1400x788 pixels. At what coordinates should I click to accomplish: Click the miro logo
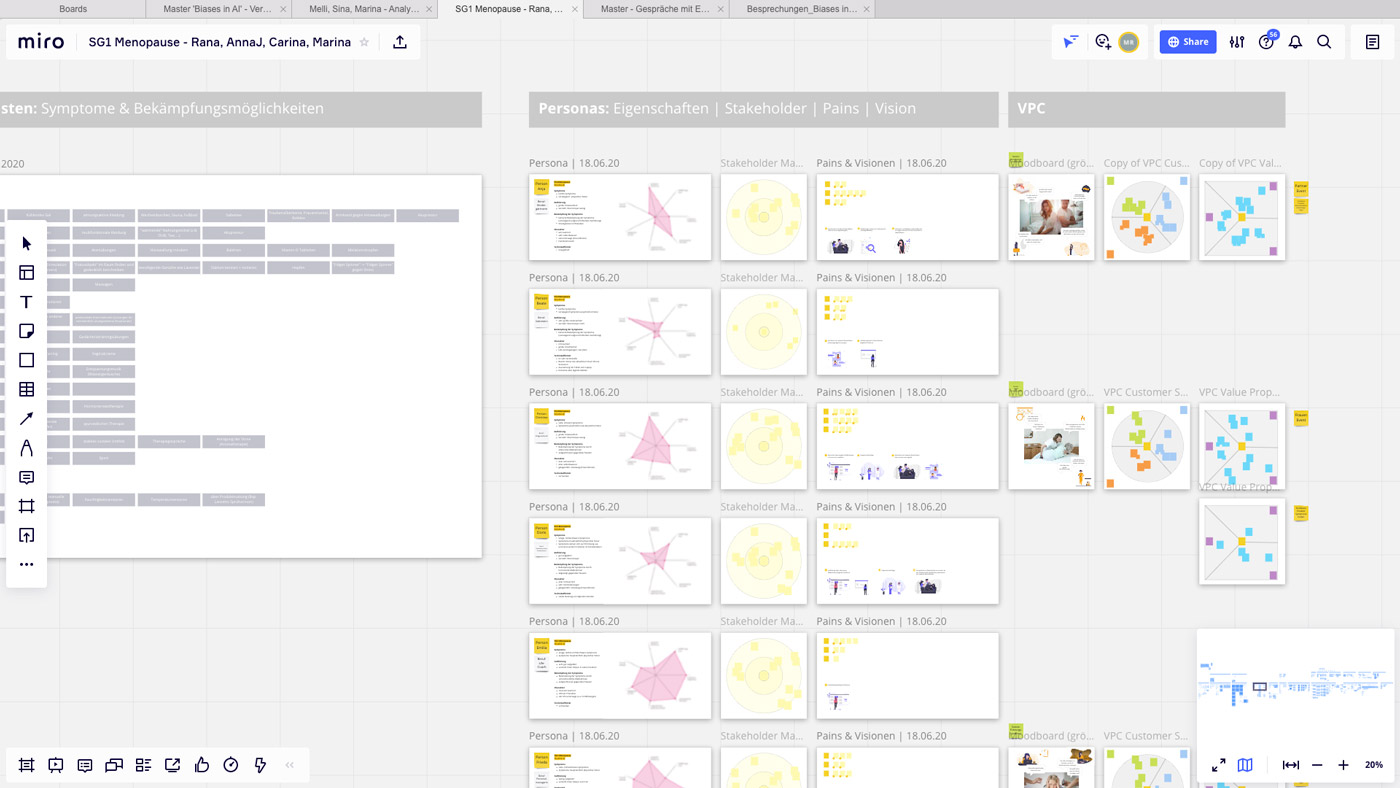pos(41,42)
